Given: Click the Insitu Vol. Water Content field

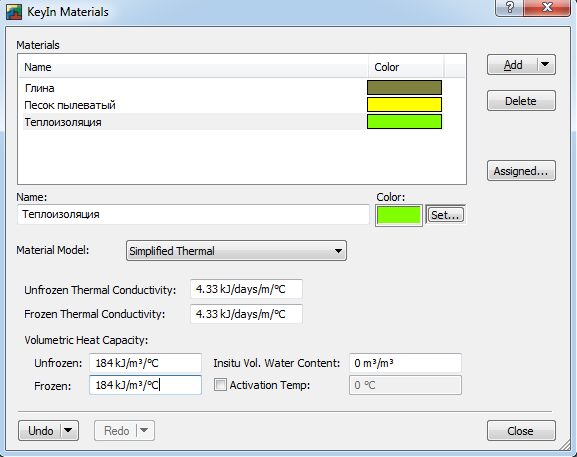Looking at the screenshot, I should click(x=405, y=363).
